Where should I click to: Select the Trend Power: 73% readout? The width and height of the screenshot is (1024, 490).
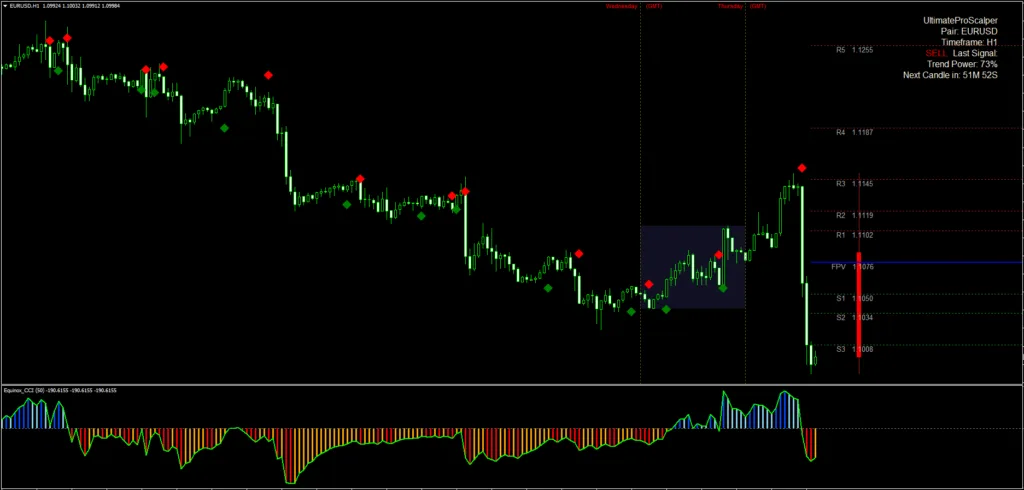coord(962,64)
